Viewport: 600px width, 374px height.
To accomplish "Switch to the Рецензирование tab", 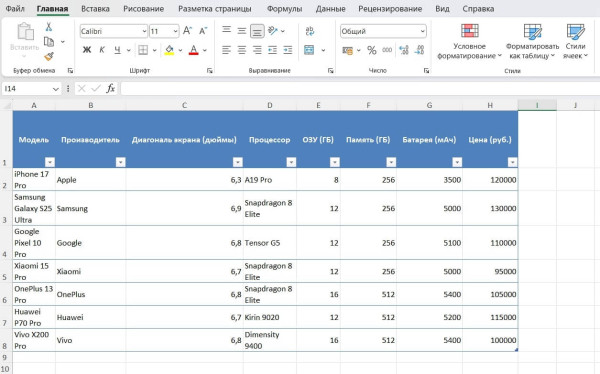I will pyautogui.click(x=390, y=8).
